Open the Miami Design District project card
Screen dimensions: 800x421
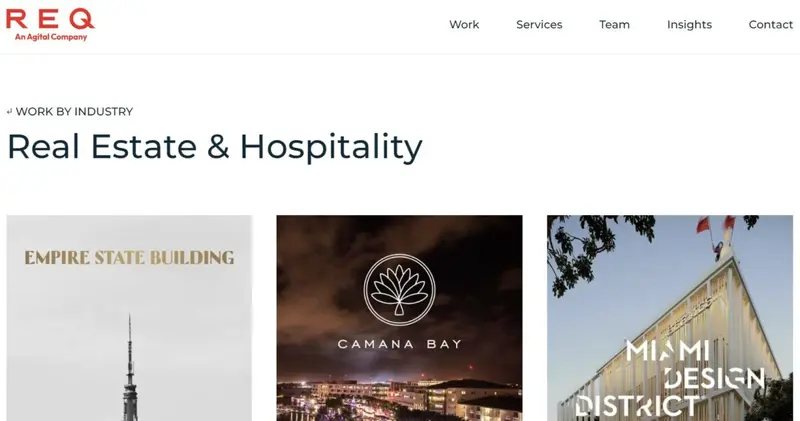click(670, 318)
